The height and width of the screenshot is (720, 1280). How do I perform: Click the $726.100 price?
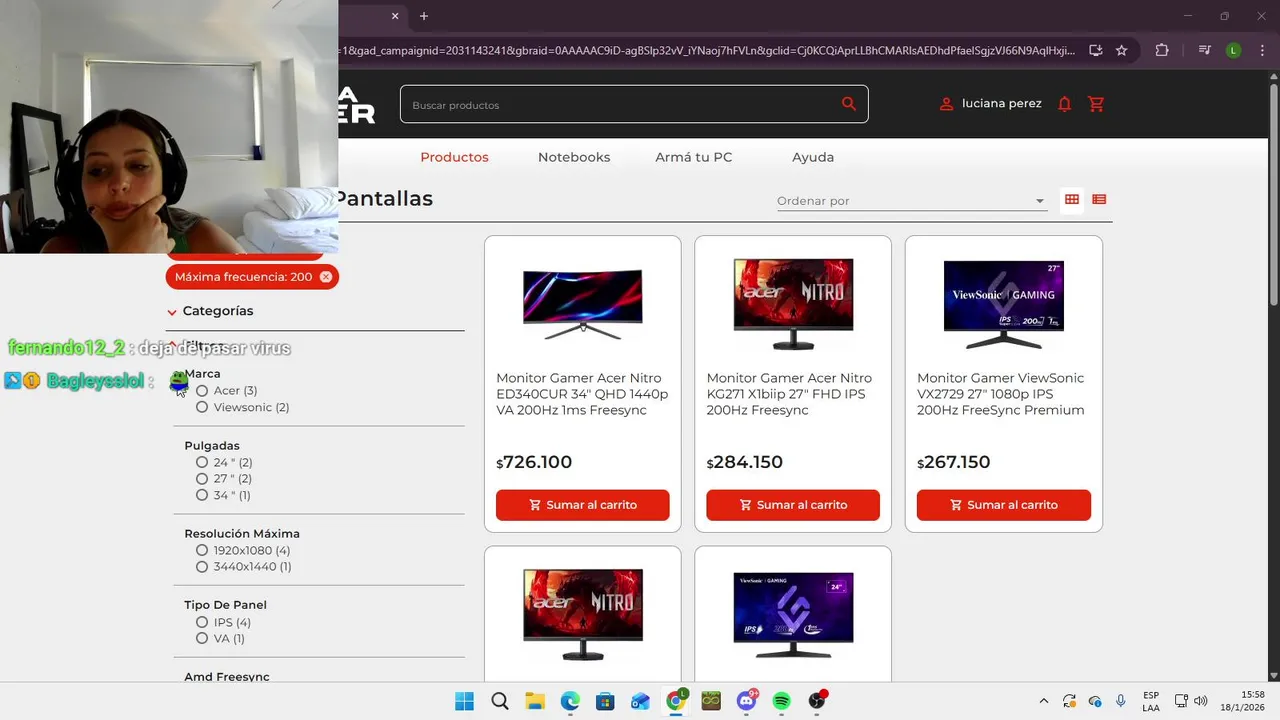click(534, 462)
